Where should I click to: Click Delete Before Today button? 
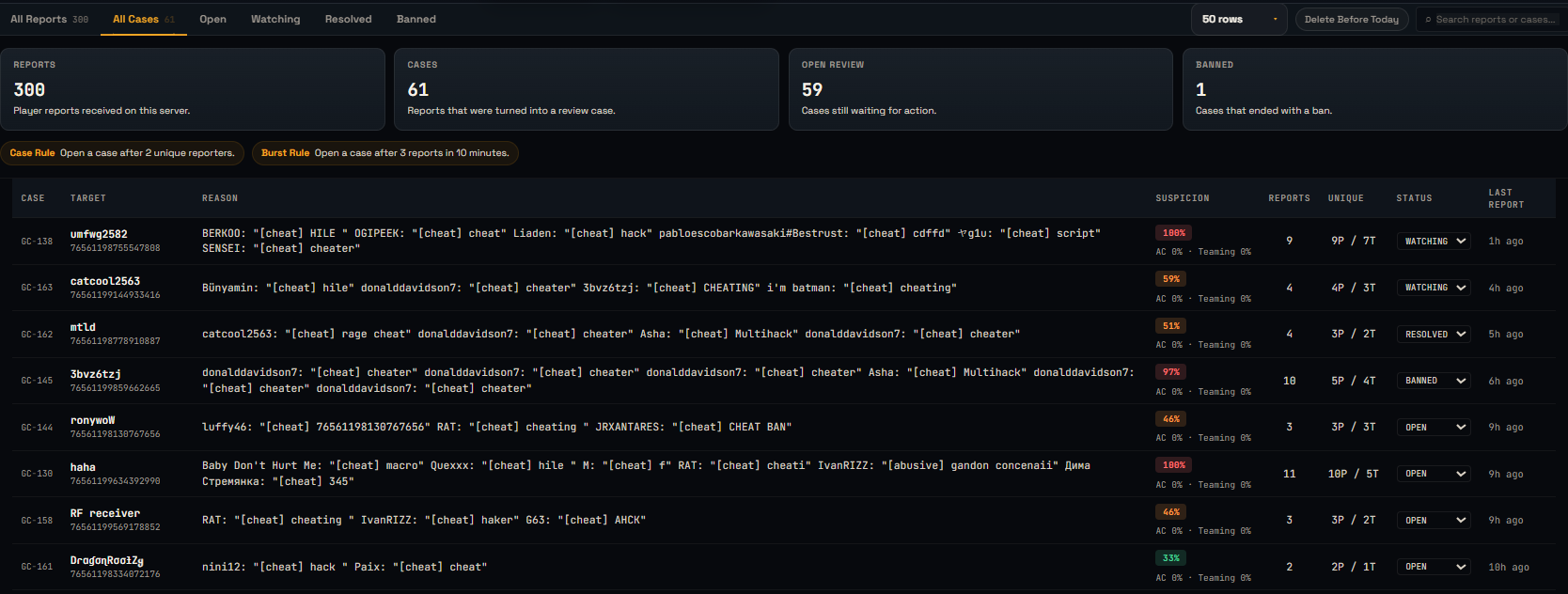1351,19
